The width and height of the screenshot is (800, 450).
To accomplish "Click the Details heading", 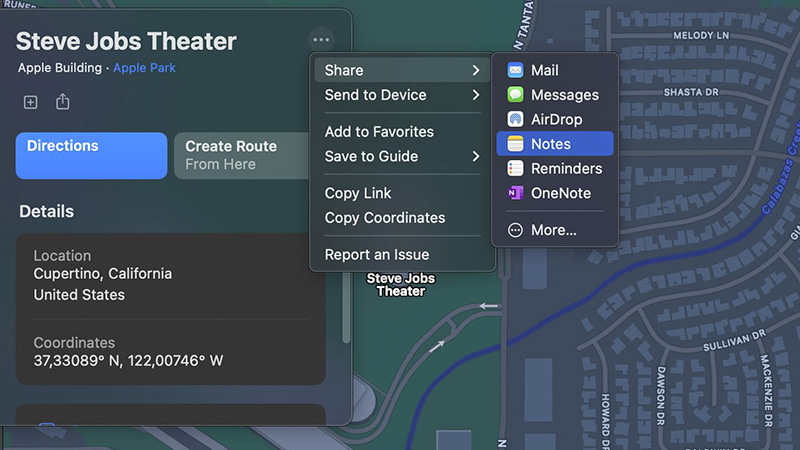I will click(x=46, y=211).
